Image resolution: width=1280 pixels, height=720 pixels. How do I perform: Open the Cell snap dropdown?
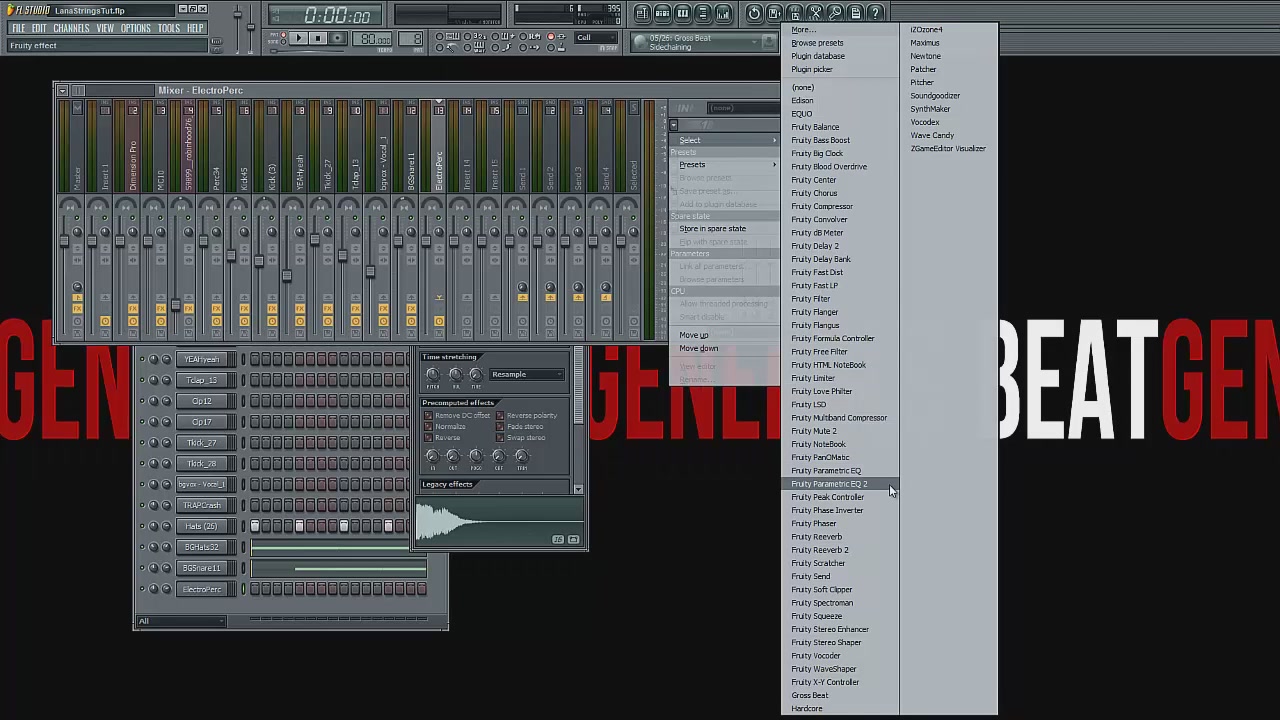597,38
